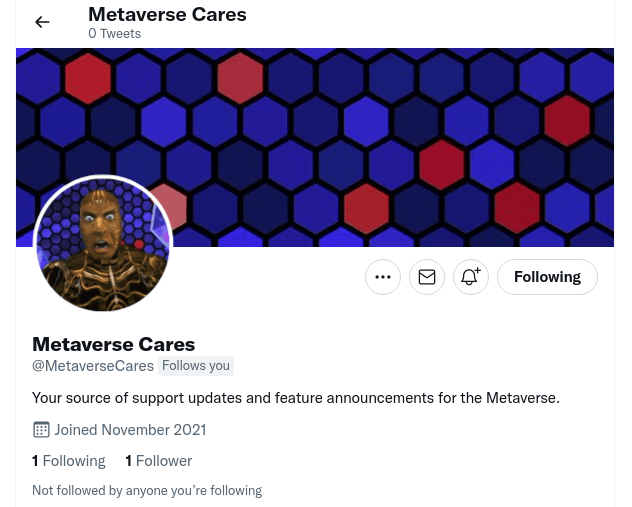Click the 0 Tweets count text
Screen dimensions: 632x507
pos(114,33)
